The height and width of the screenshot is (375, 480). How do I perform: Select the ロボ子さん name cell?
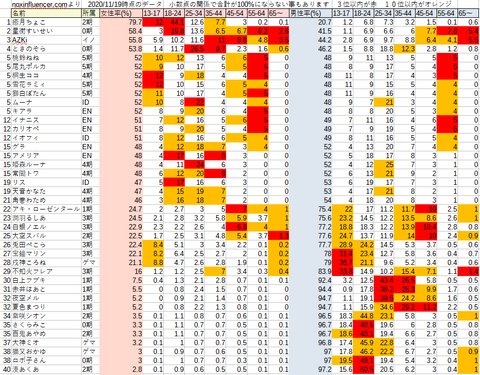[x=47, y=360]
